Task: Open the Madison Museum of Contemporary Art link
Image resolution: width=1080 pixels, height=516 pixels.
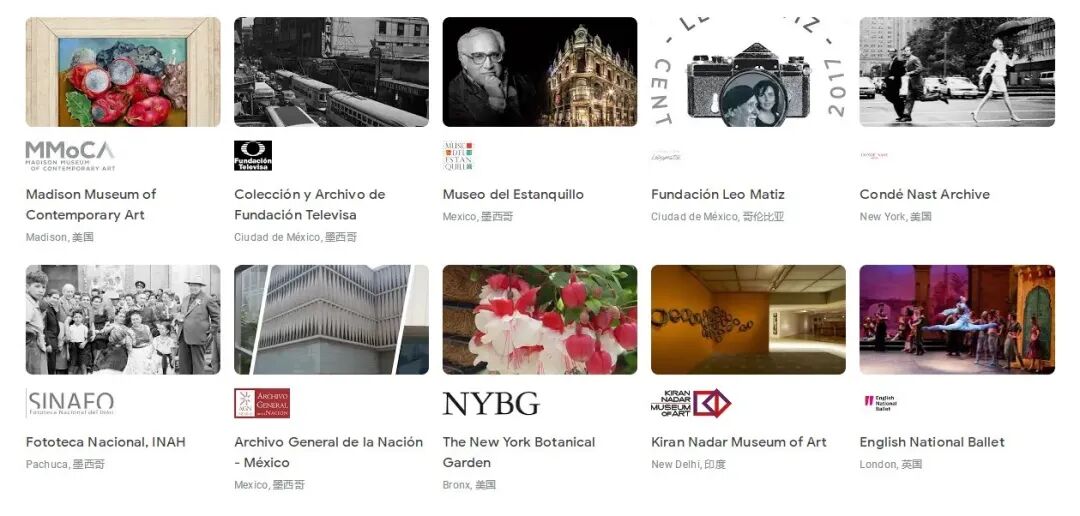Action: click(x=91, y=205)
